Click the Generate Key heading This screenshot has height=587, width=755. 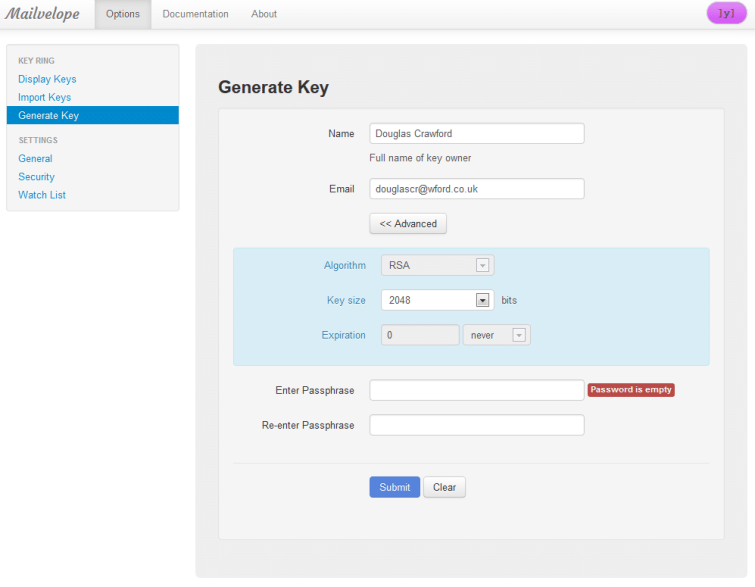point(273,87)
